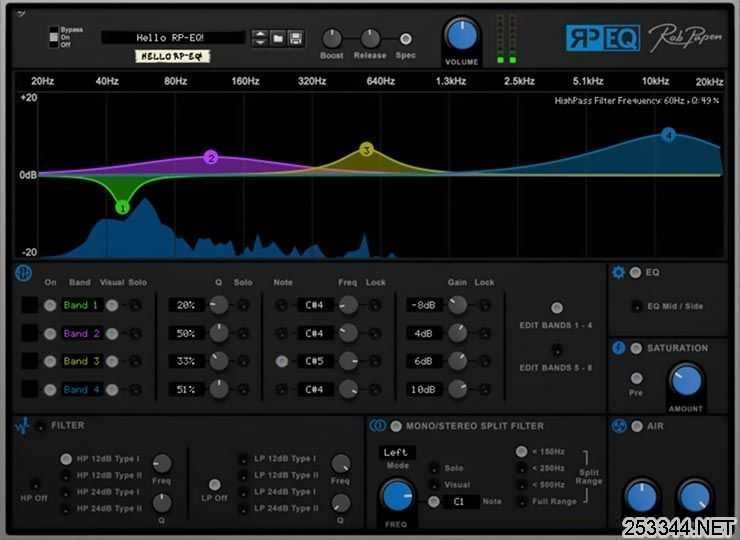Select band 2 purple node on the graph

coord(211,157)
